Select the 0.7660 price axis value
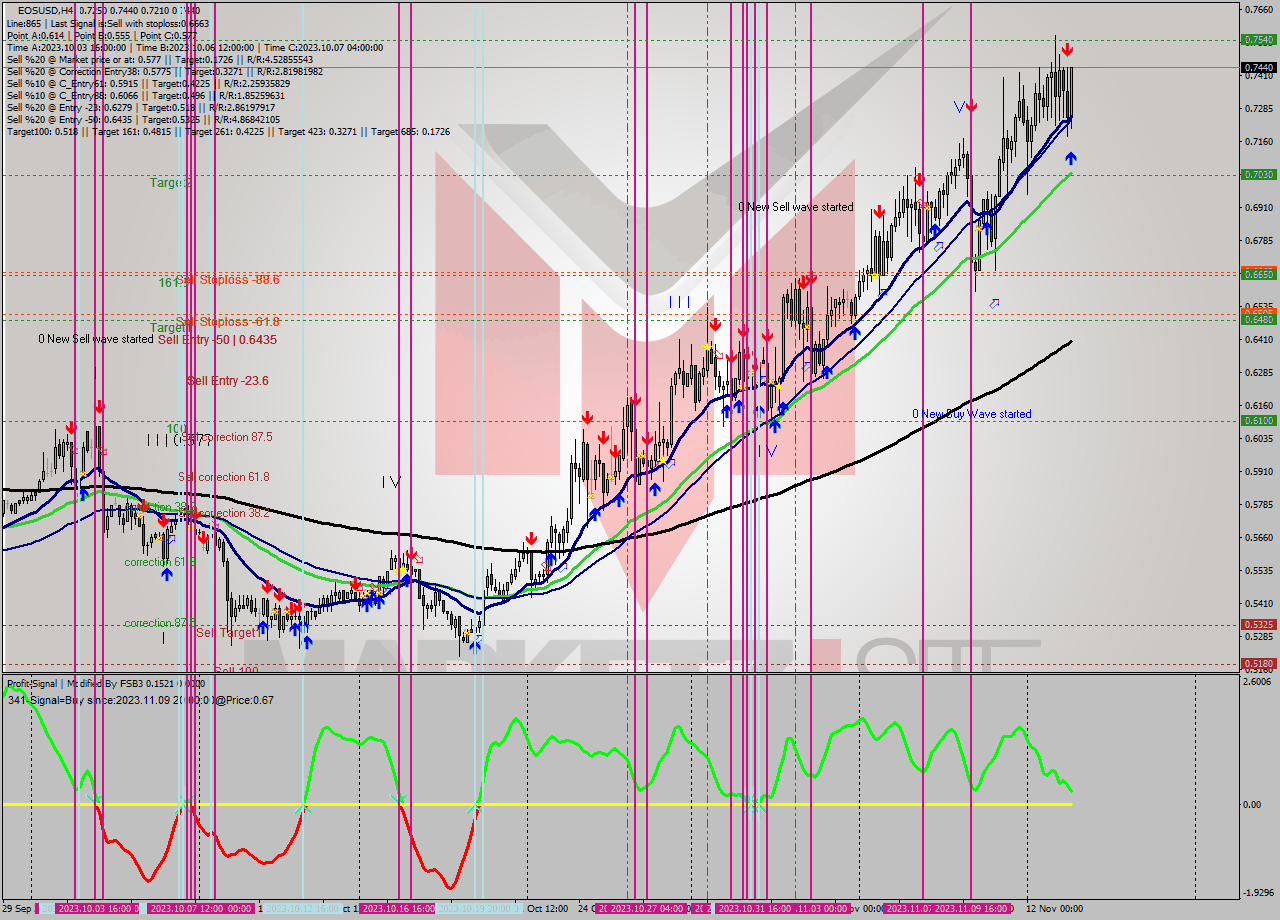The width and height of the screenshot is (1280, 920). click(1258, 10)
